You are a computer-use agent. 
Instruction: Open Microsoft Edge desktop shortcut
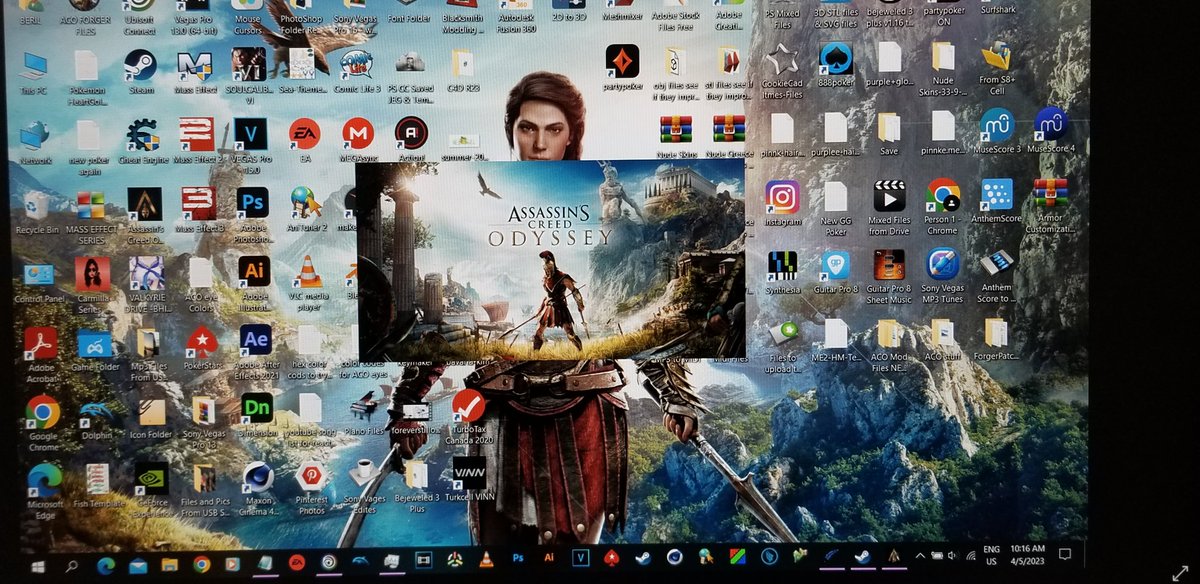[44, 490]
